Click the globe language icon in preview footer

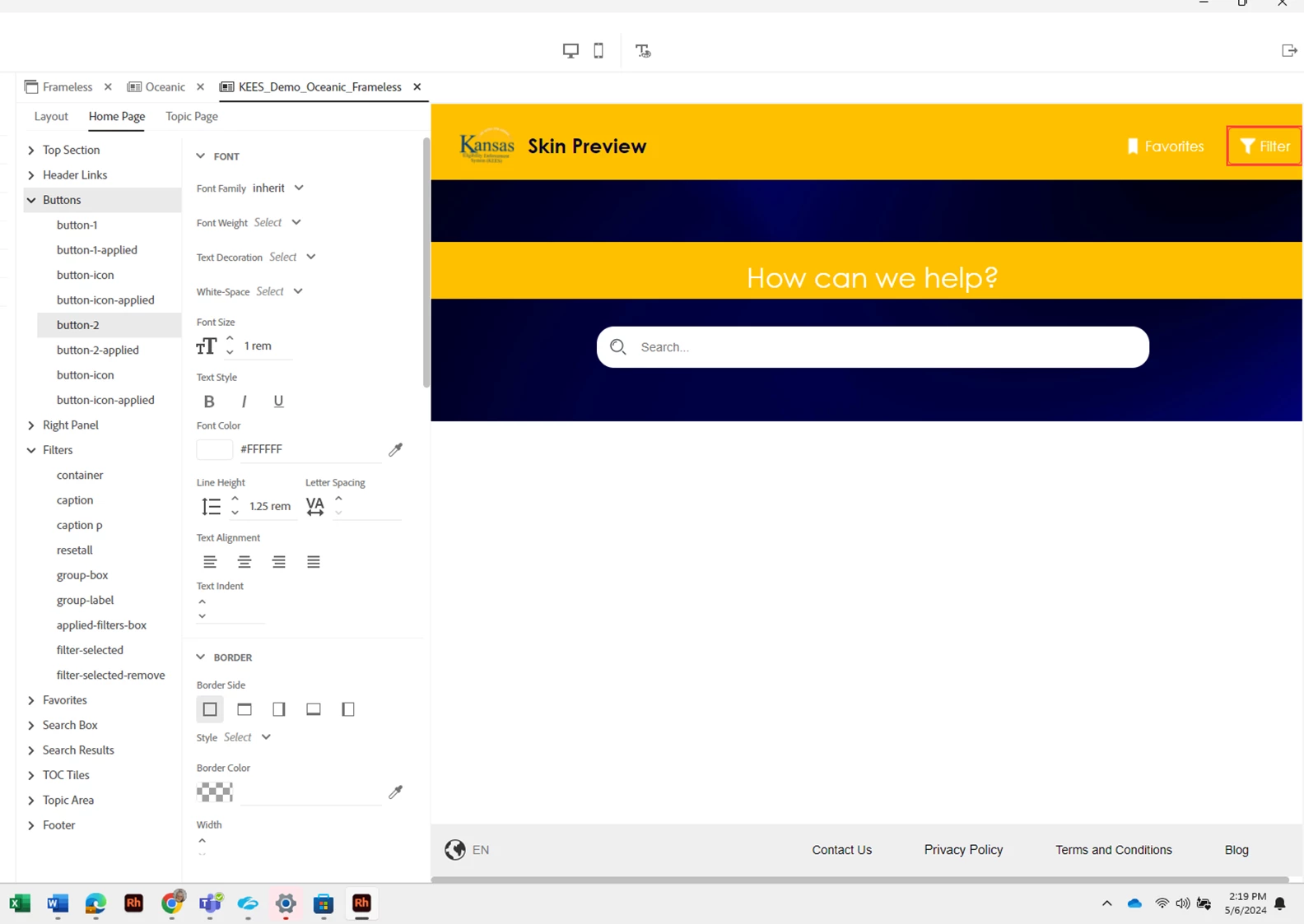click(455, 850)
